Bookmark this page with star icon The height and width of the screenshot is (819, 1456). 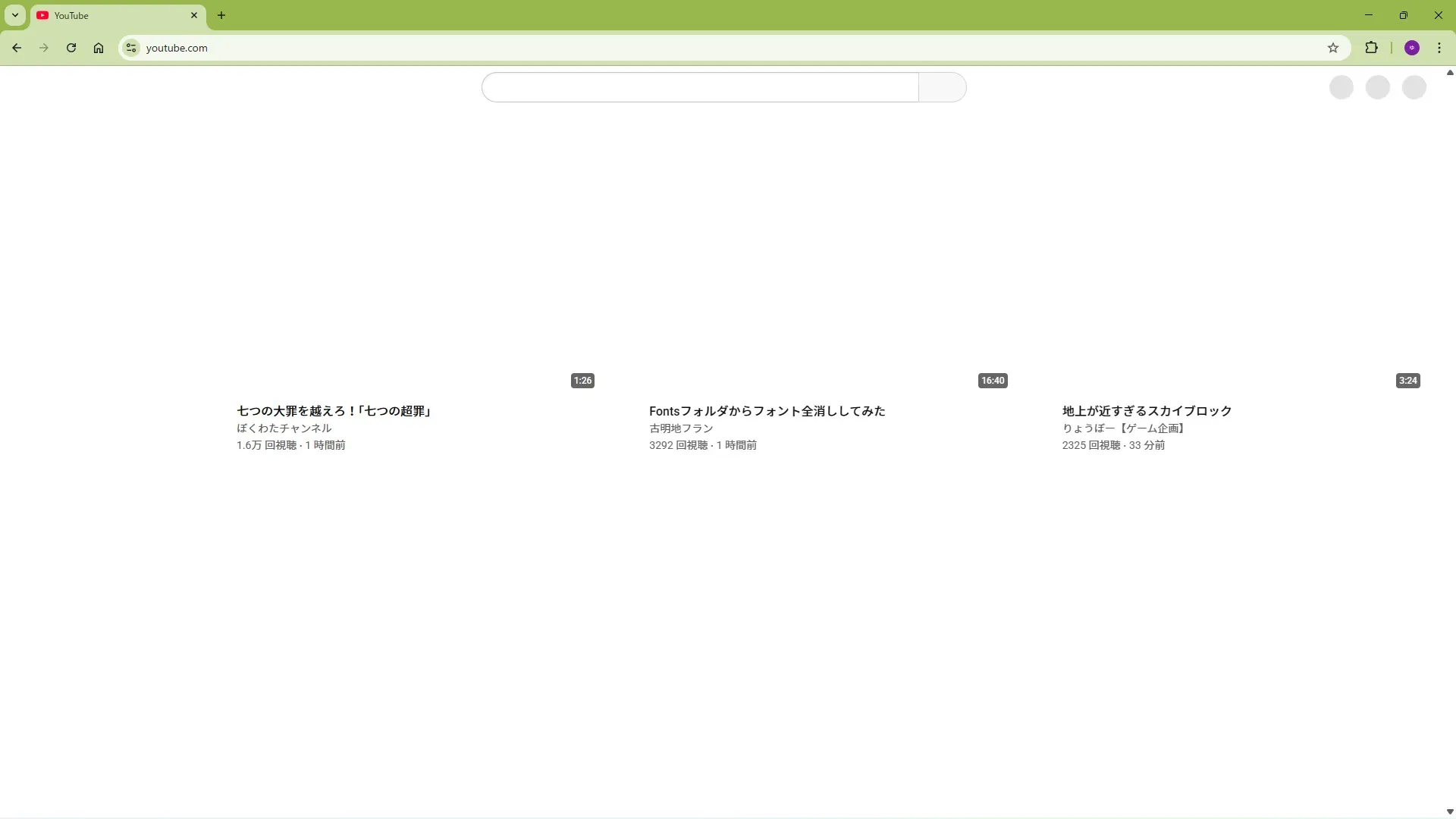click(1333, 48)
